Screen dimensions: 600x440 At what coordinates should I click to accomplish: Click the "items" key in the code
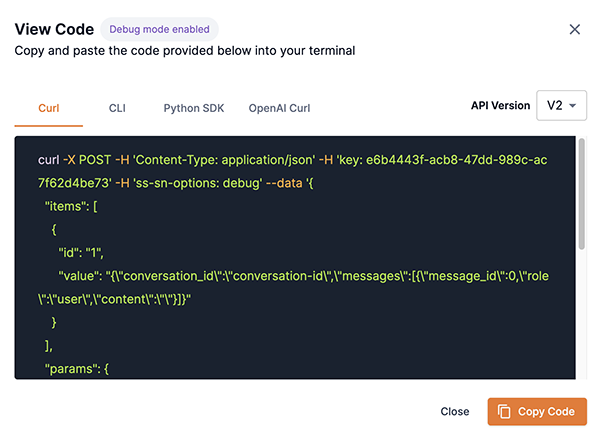(x=68, y=206)
